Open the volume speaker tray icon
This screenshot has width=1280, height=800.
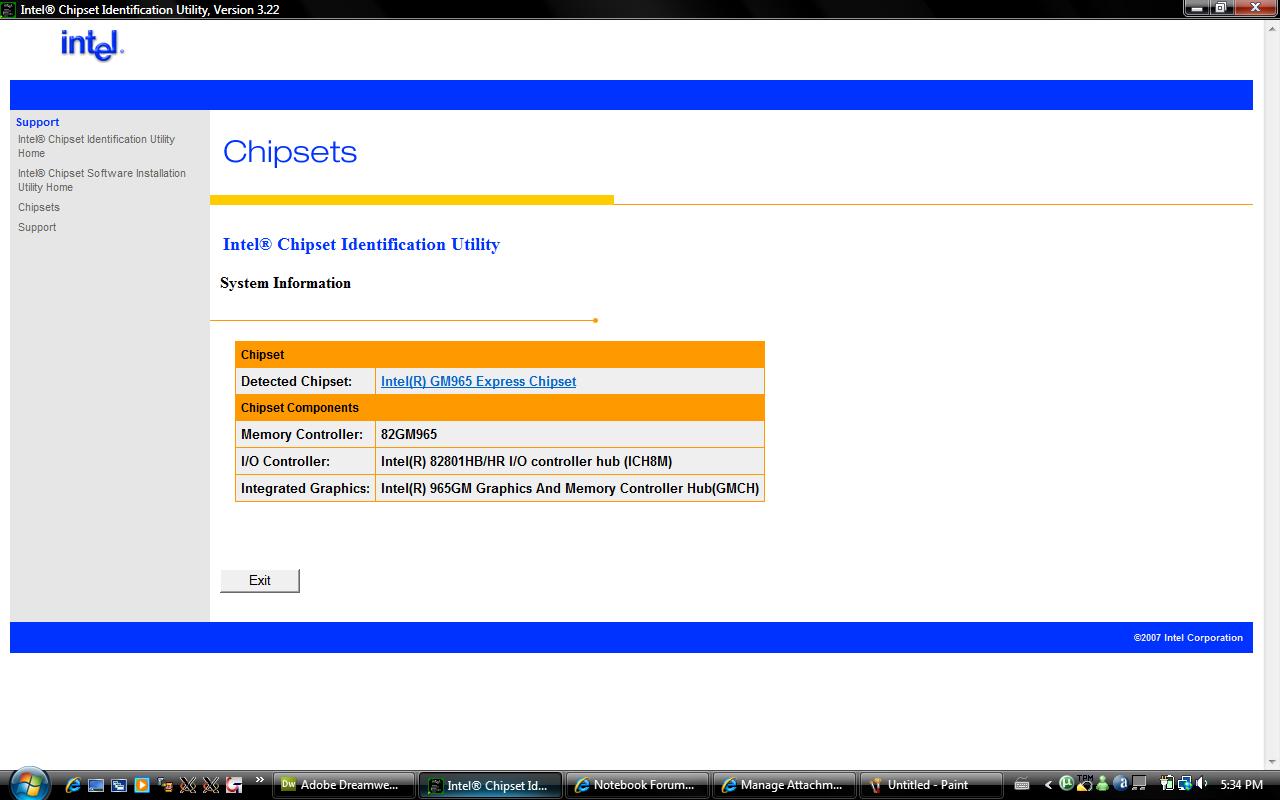(1201, 784)
